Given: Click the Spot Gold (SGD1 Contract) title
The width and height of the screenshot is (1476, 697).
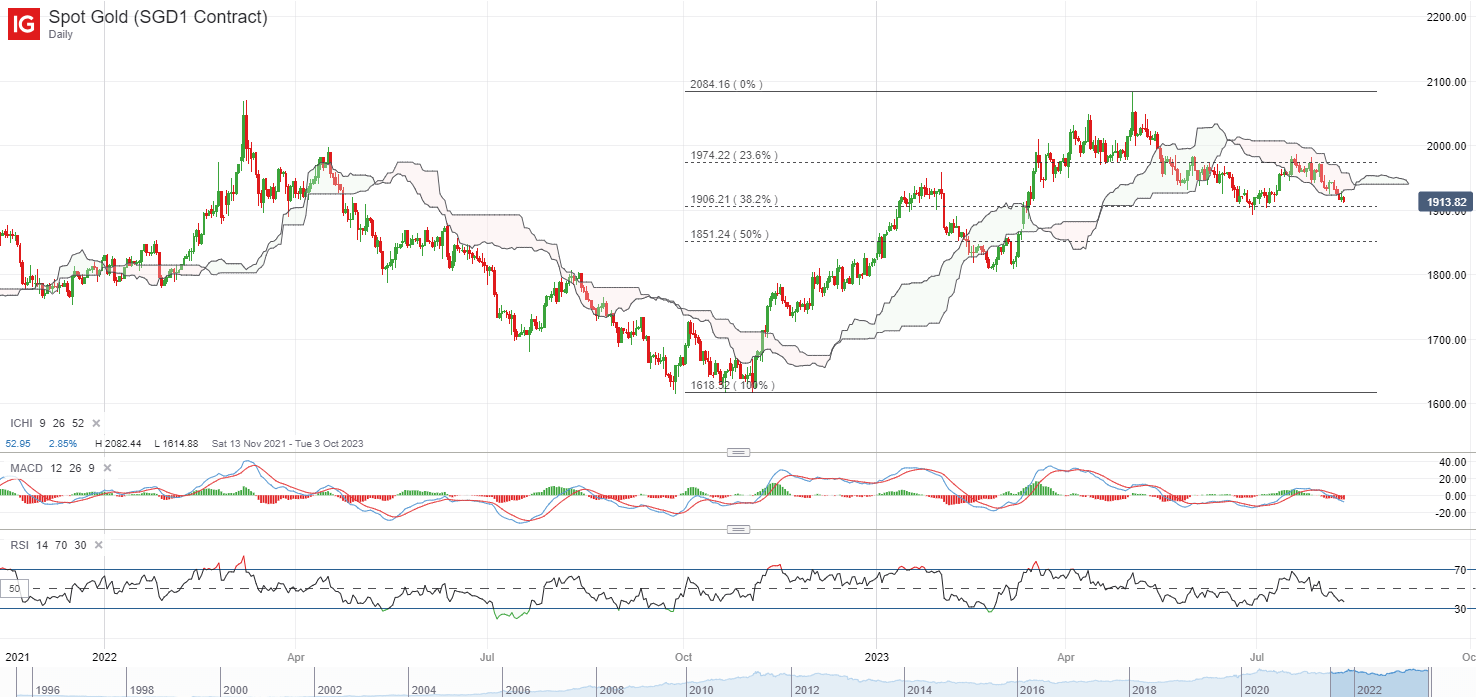Looking at the screenshot, I should click(158, 17).
